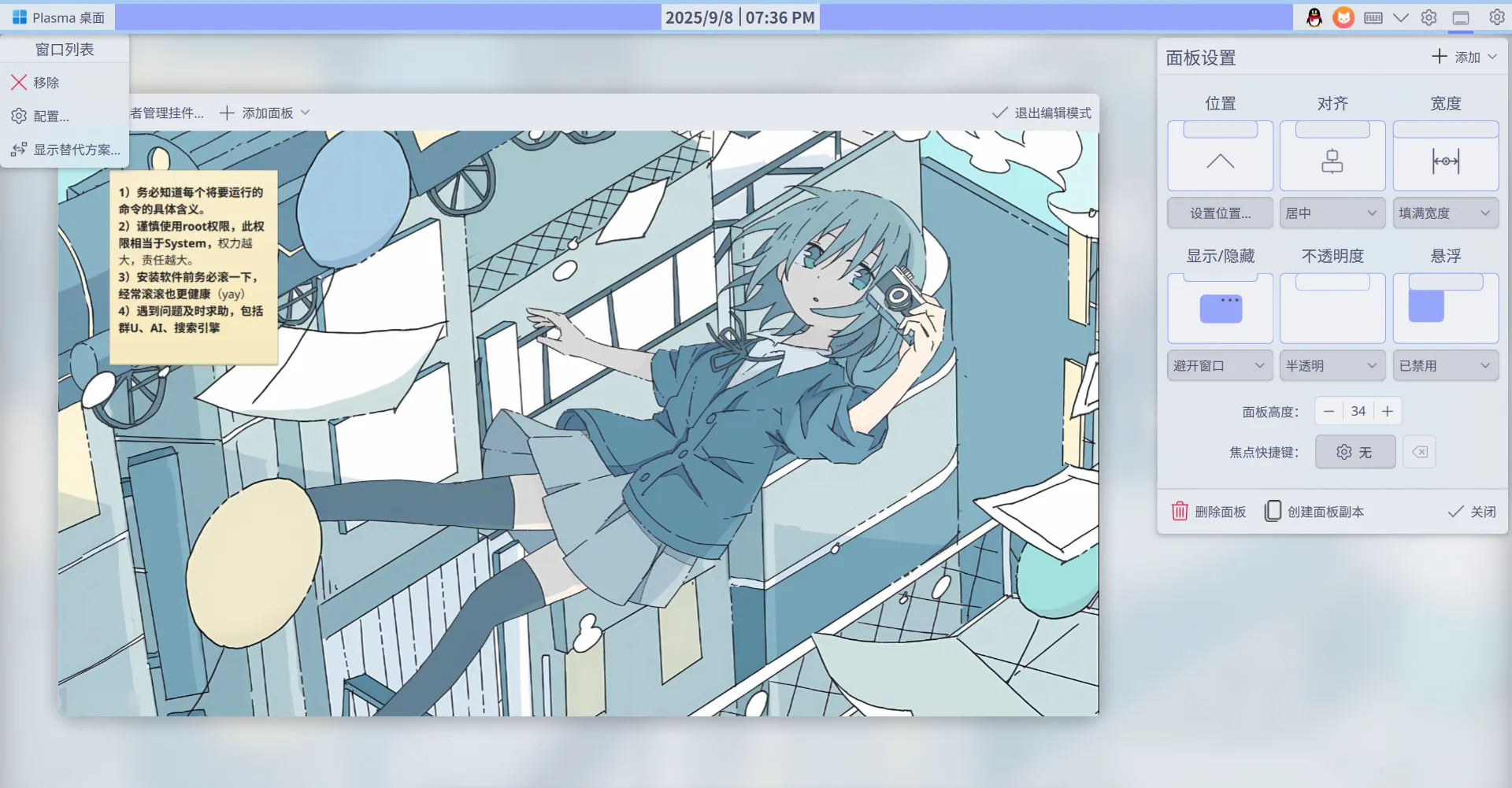
Task: Exit edit mode via 退出编辑模式
Action: (1042, 113)
